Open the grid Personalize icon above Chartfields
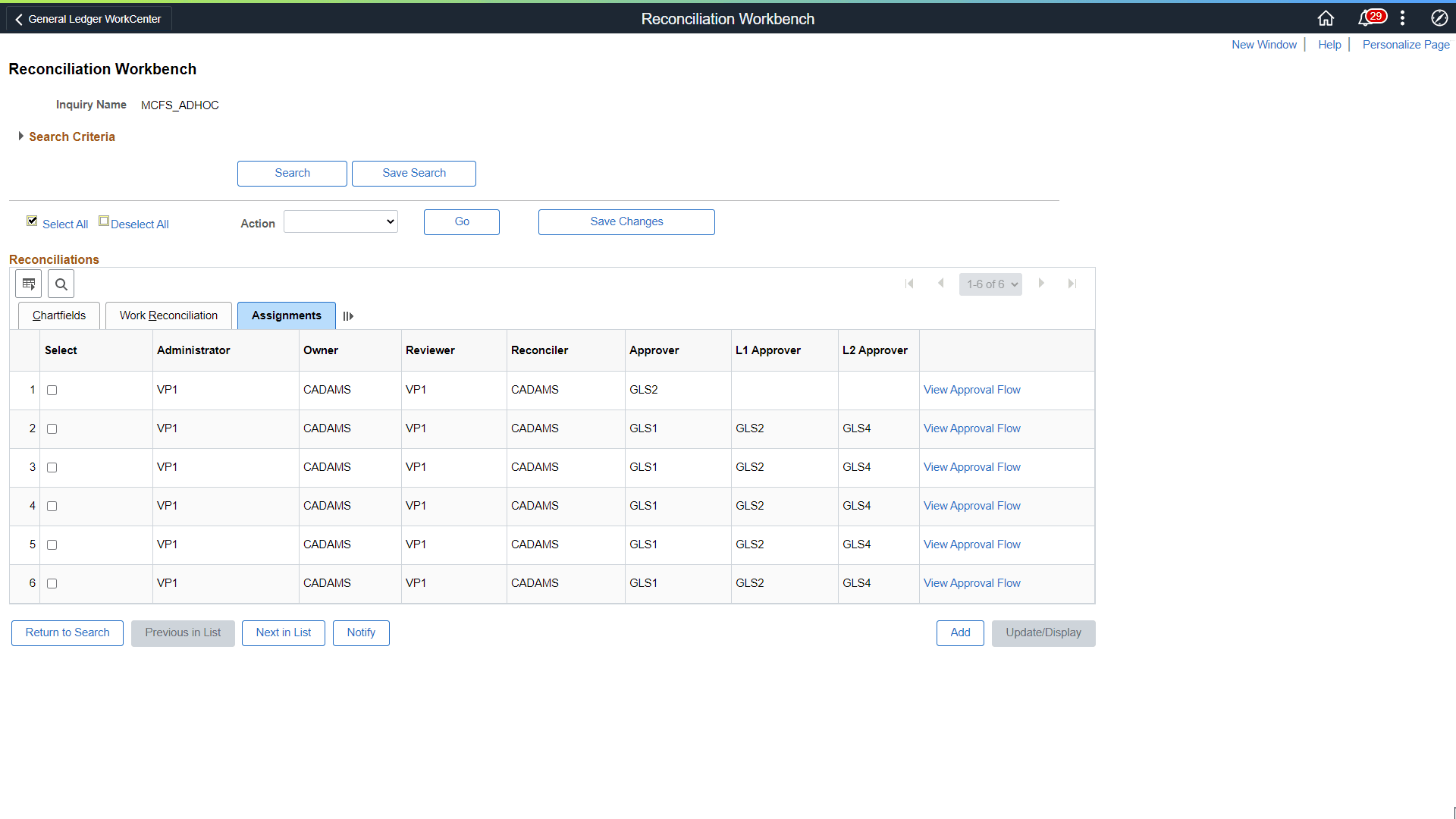 tap(28, 283)
